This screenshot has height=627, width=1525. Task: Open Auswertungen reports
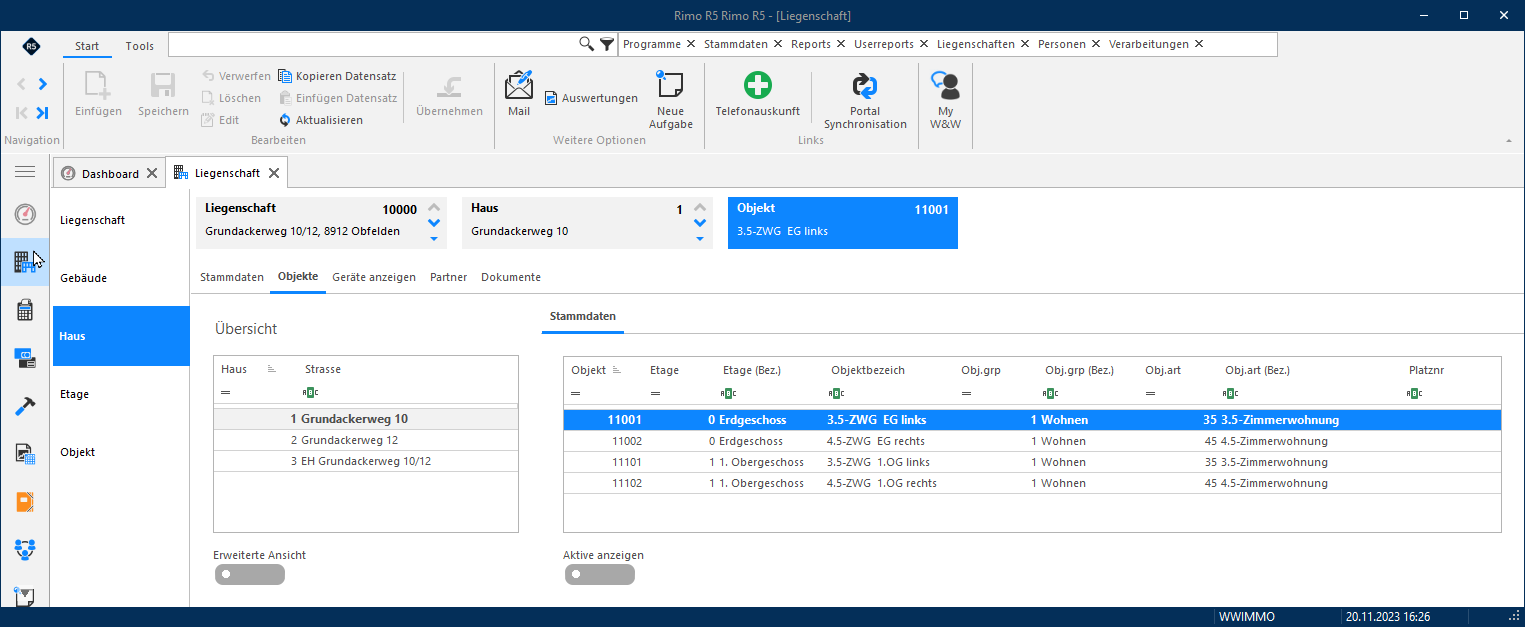click(x=591, y=98)
